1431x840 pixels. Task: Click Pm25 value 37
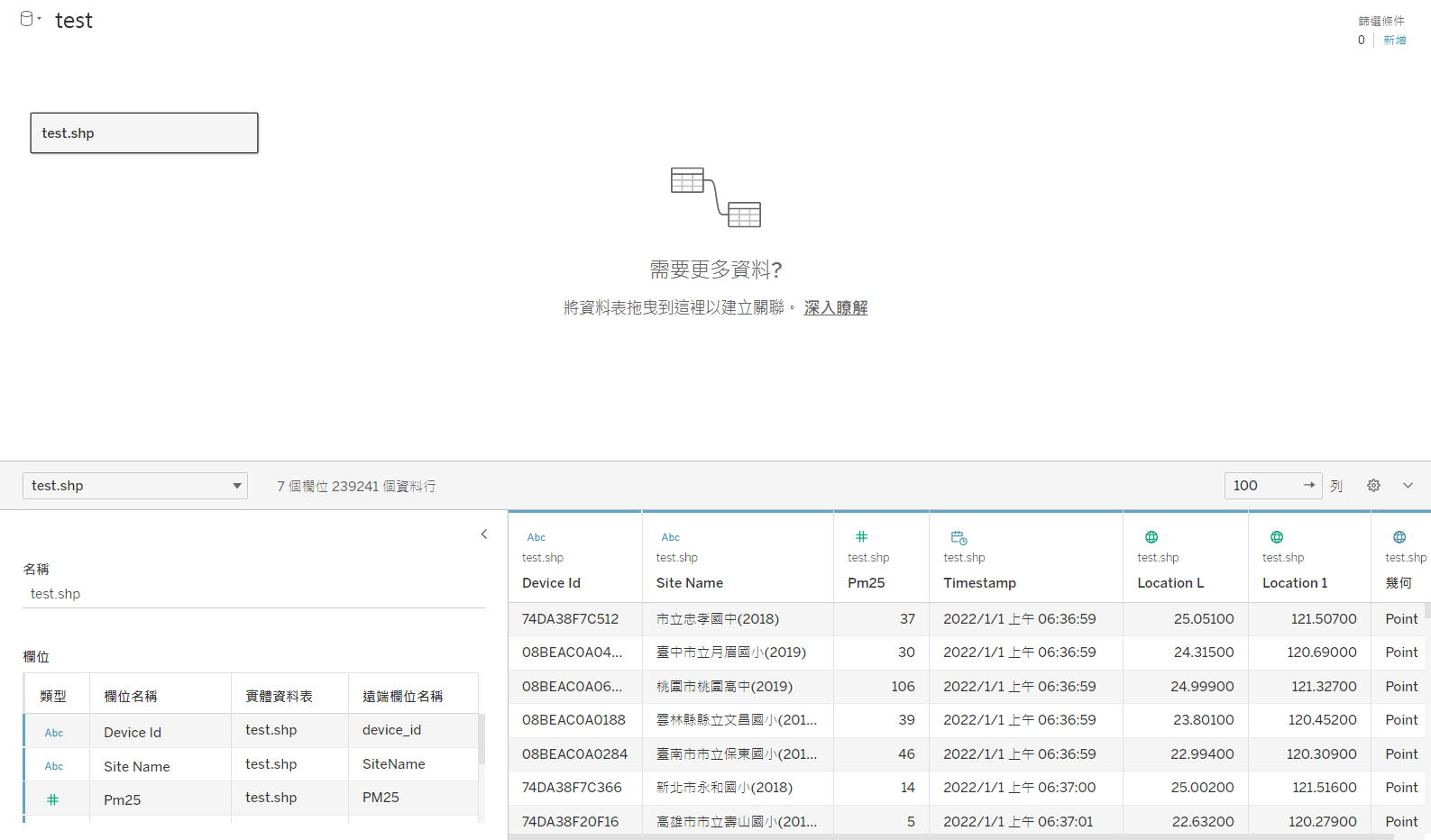tap(907, 619)
